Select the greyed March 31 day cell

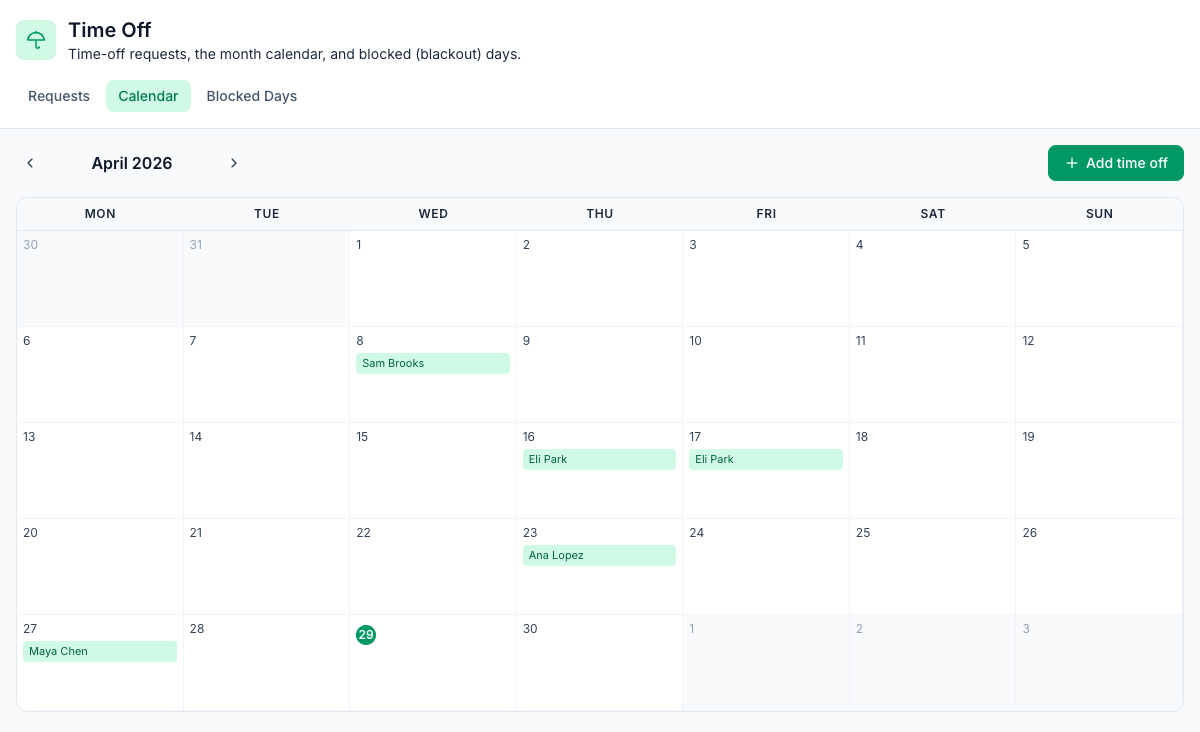pos(267,279)
